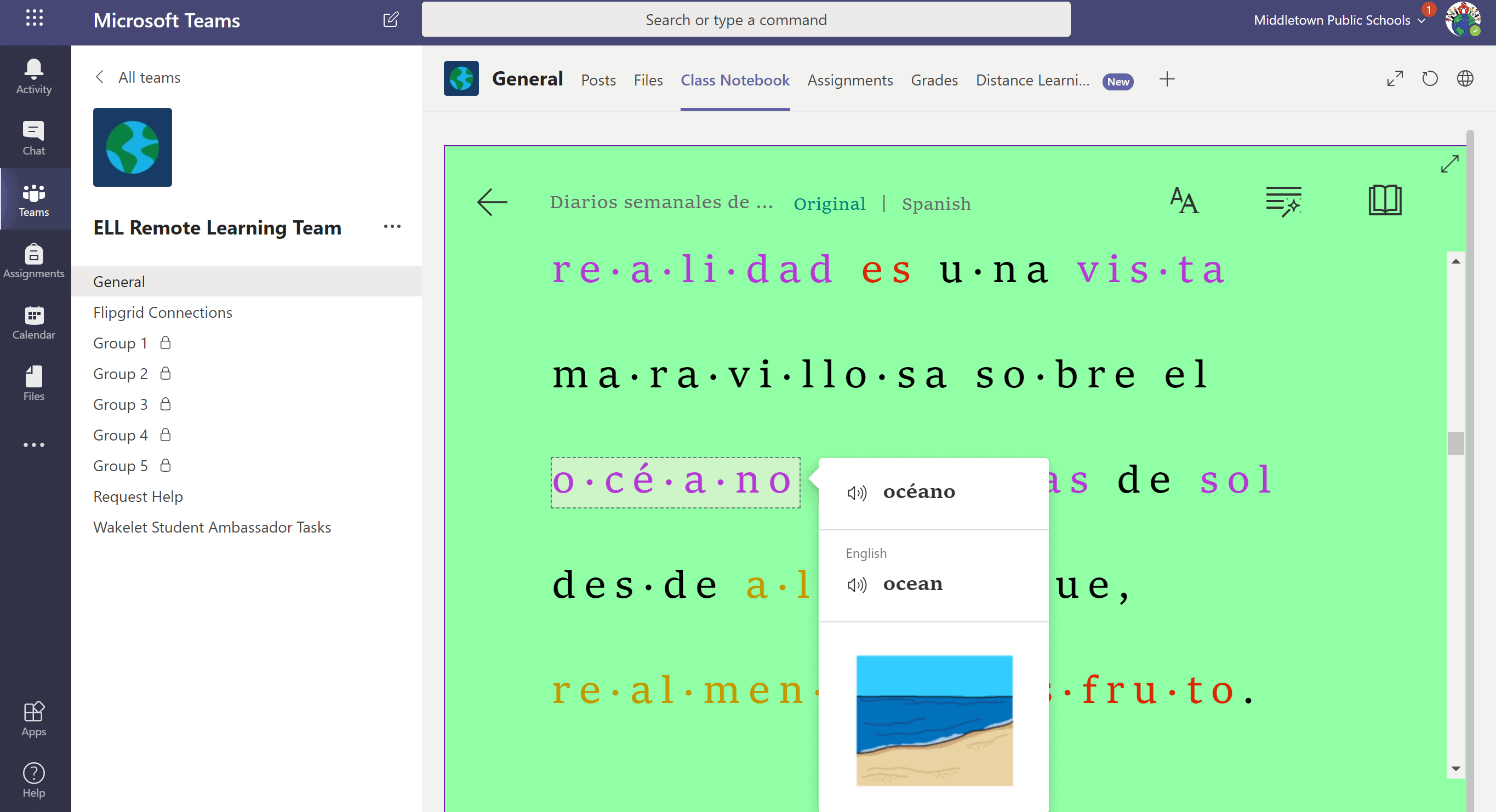Toggle Immersive Reader full screen arrow
The width and height of the screenshot is (1496, 812).
coord(1449,164)
